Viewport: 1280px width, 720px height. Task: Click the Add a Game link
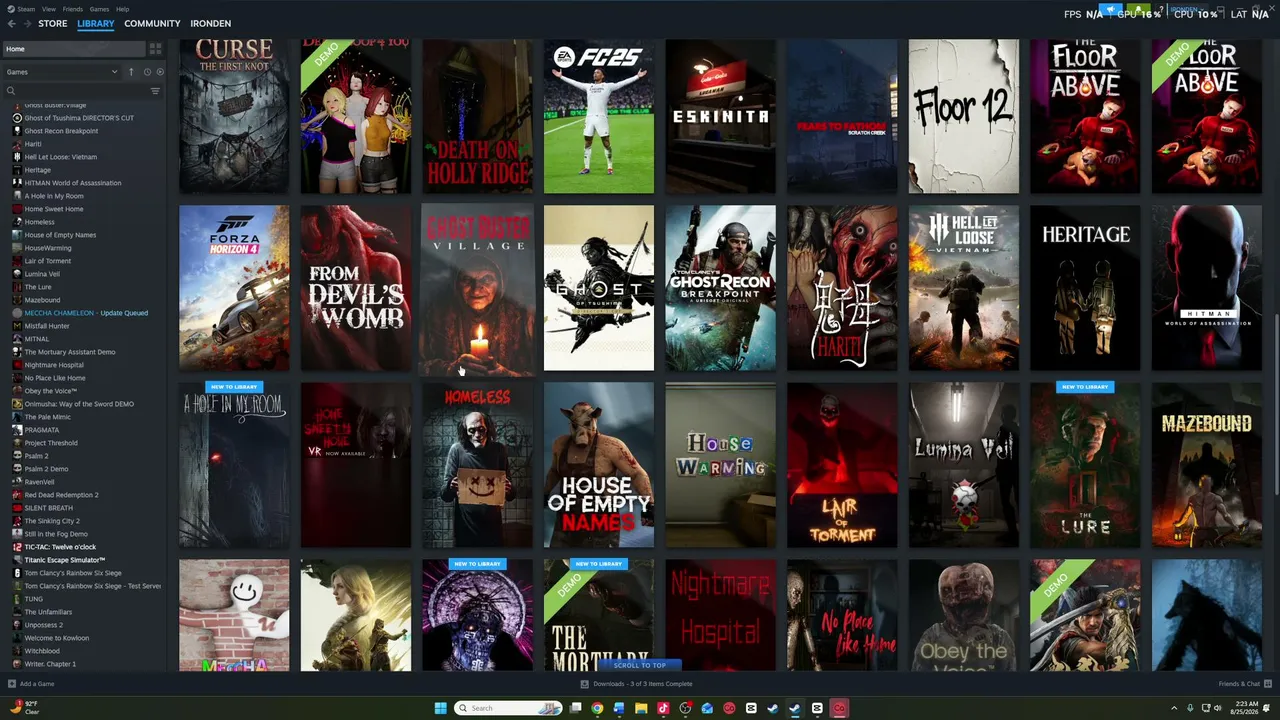click(x=37, y=684)
